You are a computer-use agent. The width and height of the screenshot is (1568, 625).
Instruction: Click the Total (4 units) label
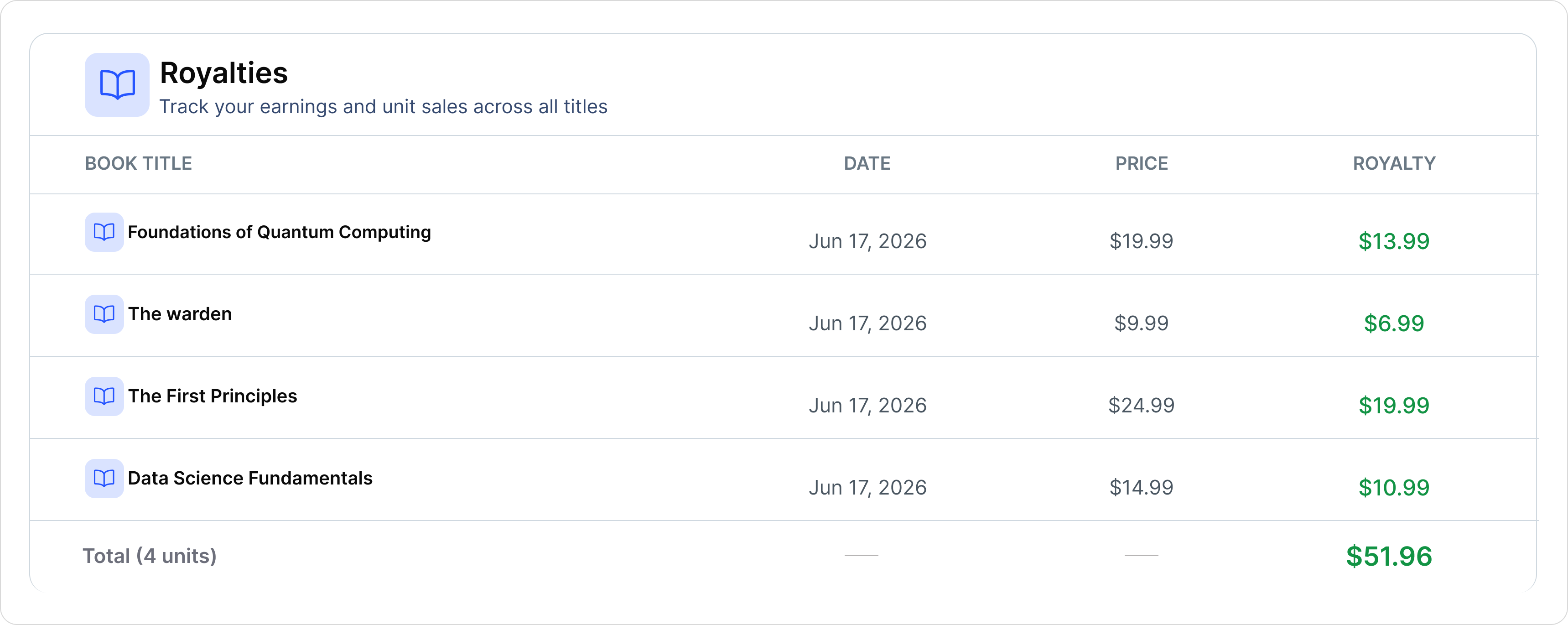(150, 556)
